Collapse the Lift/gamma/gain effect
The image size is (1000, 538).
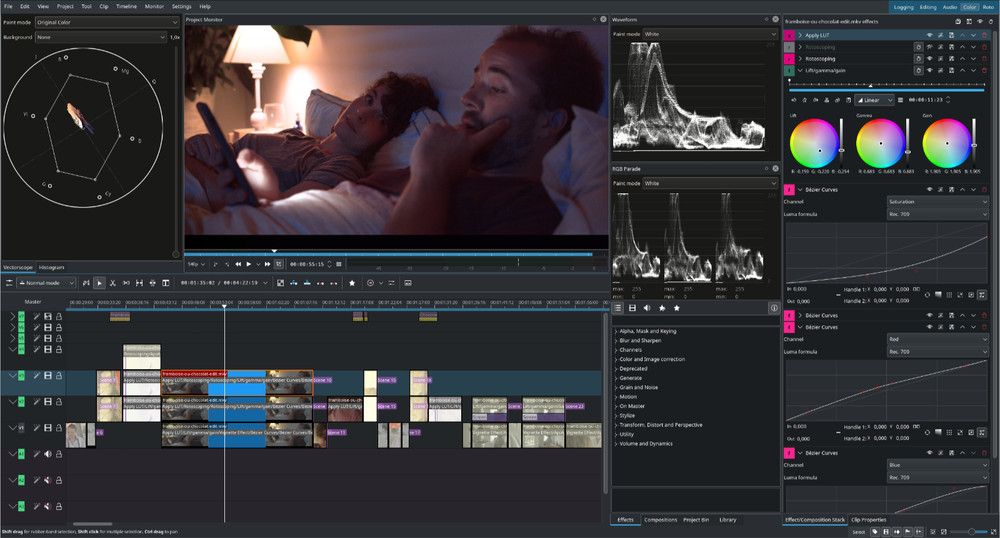pos(800,70)
